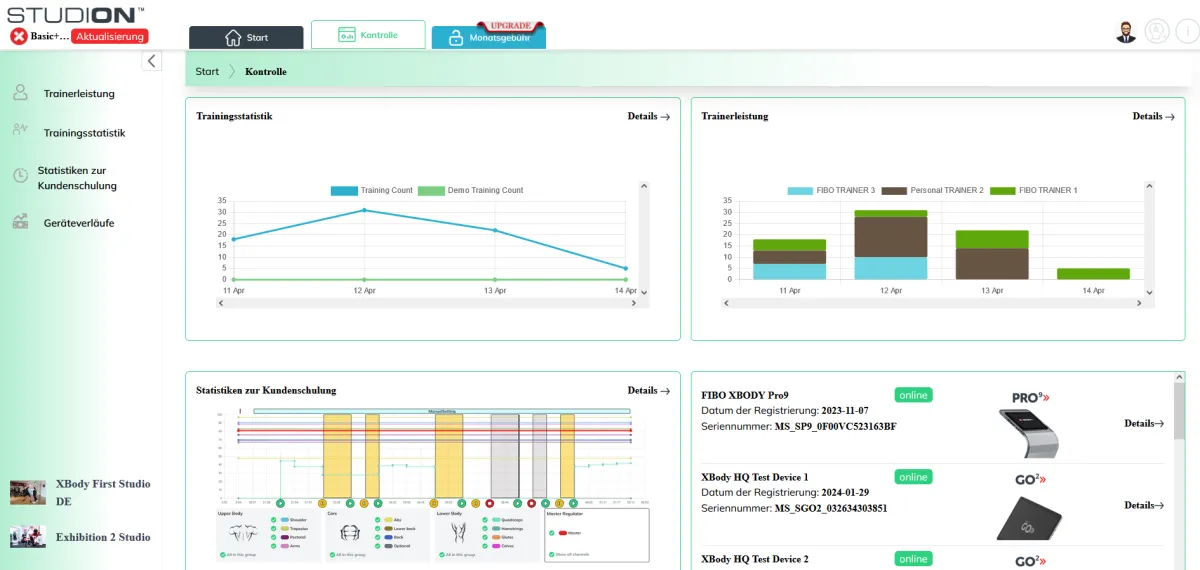The image size is (1200, 570).
Task: Click the padlock icon on Monatsgebühr tab
Action: pyautogui.click(x=456, y=38)
